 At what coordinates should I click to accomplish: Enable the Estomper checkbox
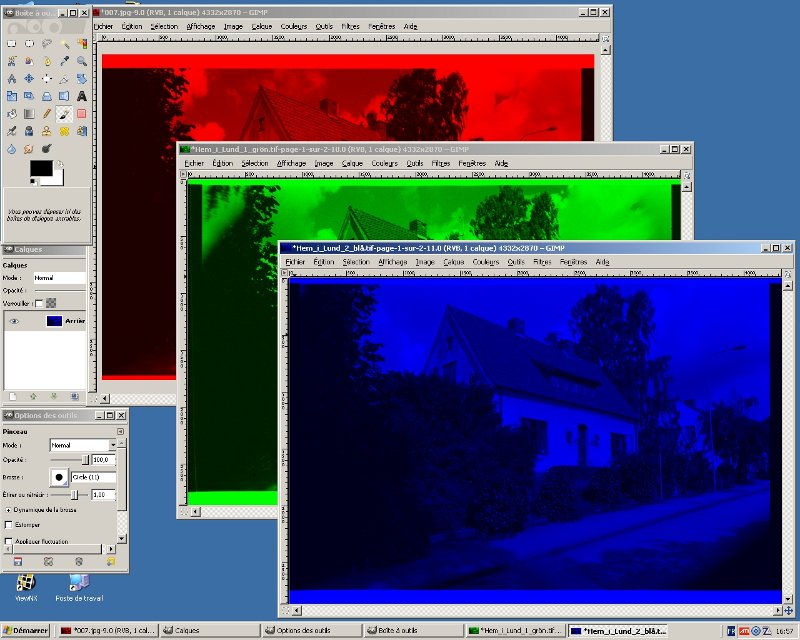tap(9, 524)
